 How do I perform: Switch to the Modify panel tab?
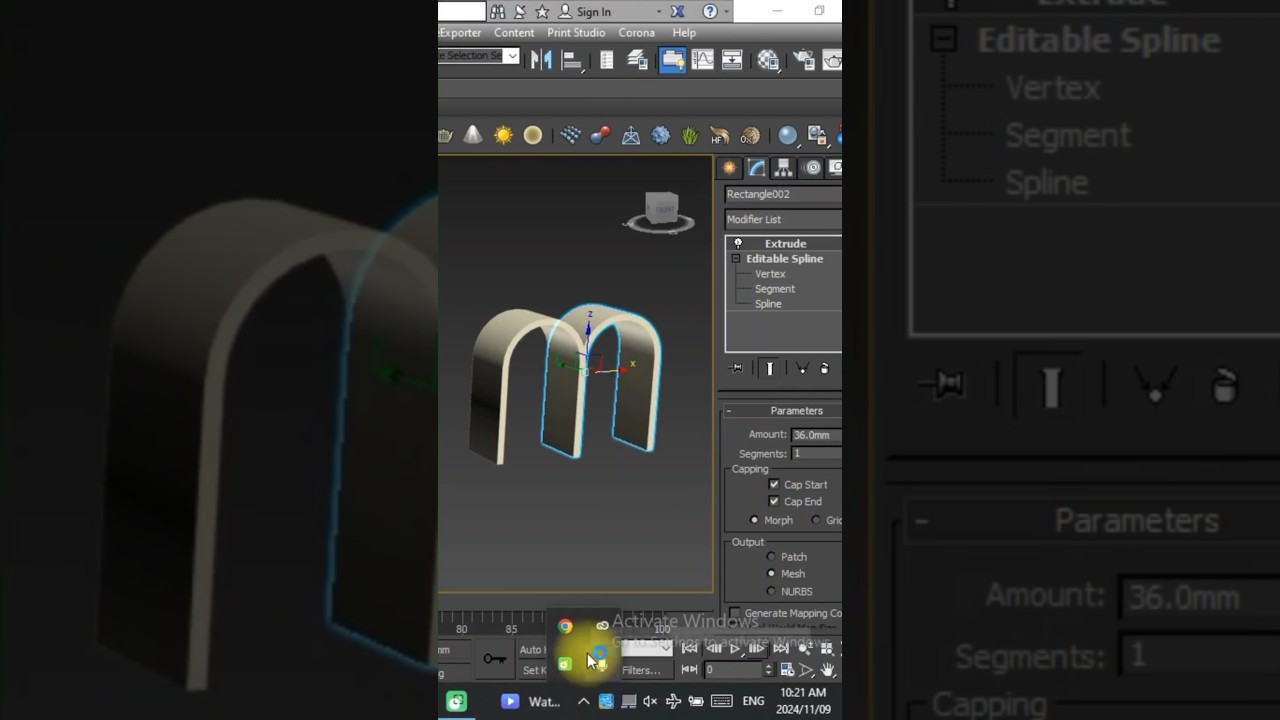pos(757,168)
